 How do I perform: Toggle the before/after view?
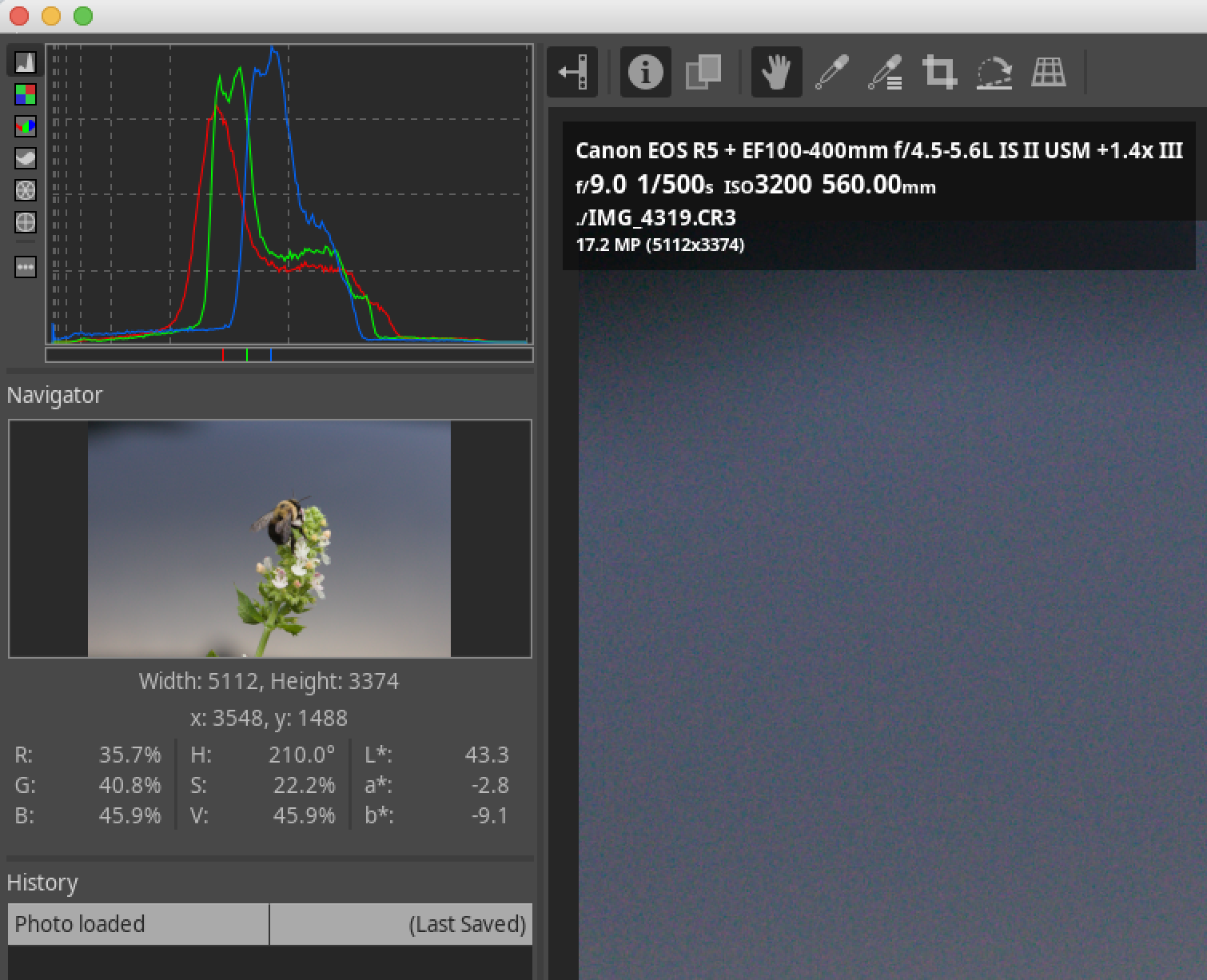[x=703, y=73]
